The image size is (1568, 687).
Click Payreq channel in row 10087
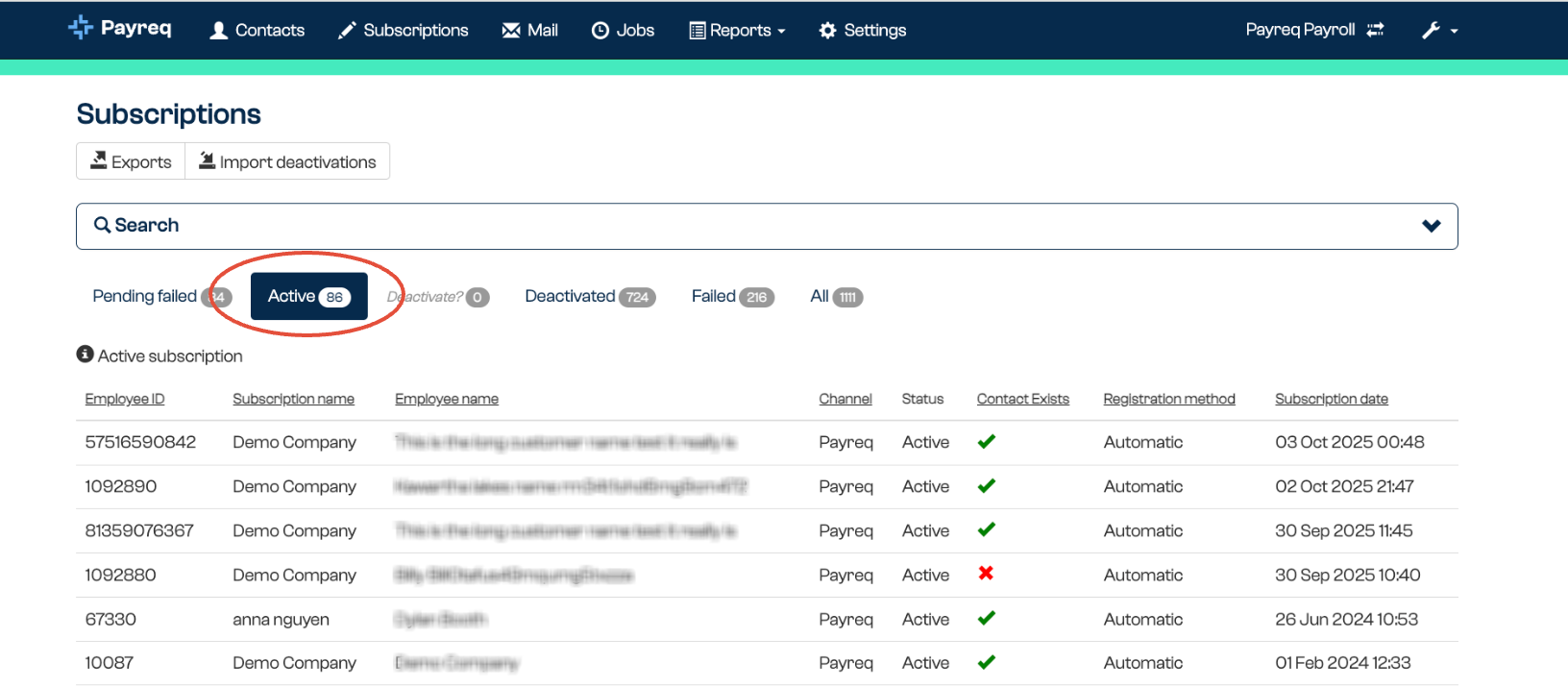845,664
